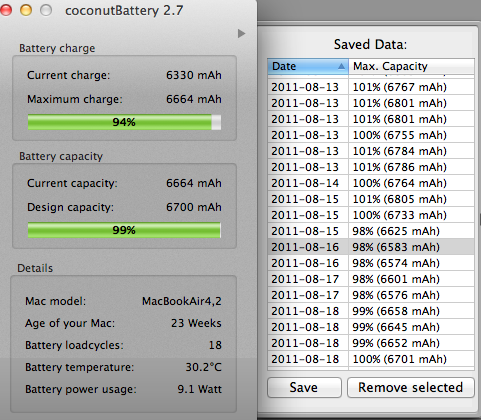The height and width of the screenshot is (420, 481).
Task: Select row 100% (6755 mAh)
Action: tap(371, 135)
